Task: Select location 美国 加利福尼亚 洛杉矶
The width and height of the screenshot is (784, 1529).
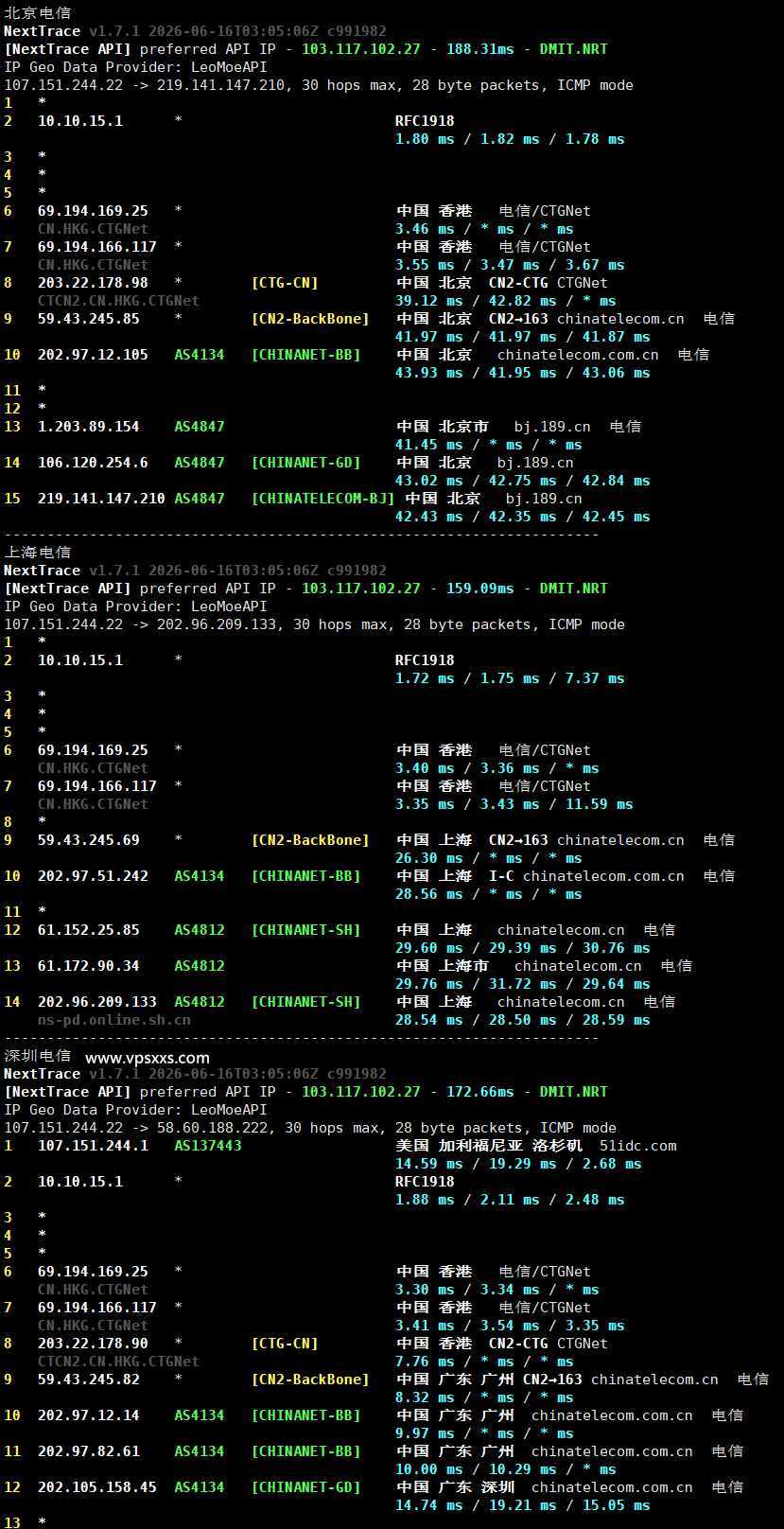Action: coord(489,1146)
